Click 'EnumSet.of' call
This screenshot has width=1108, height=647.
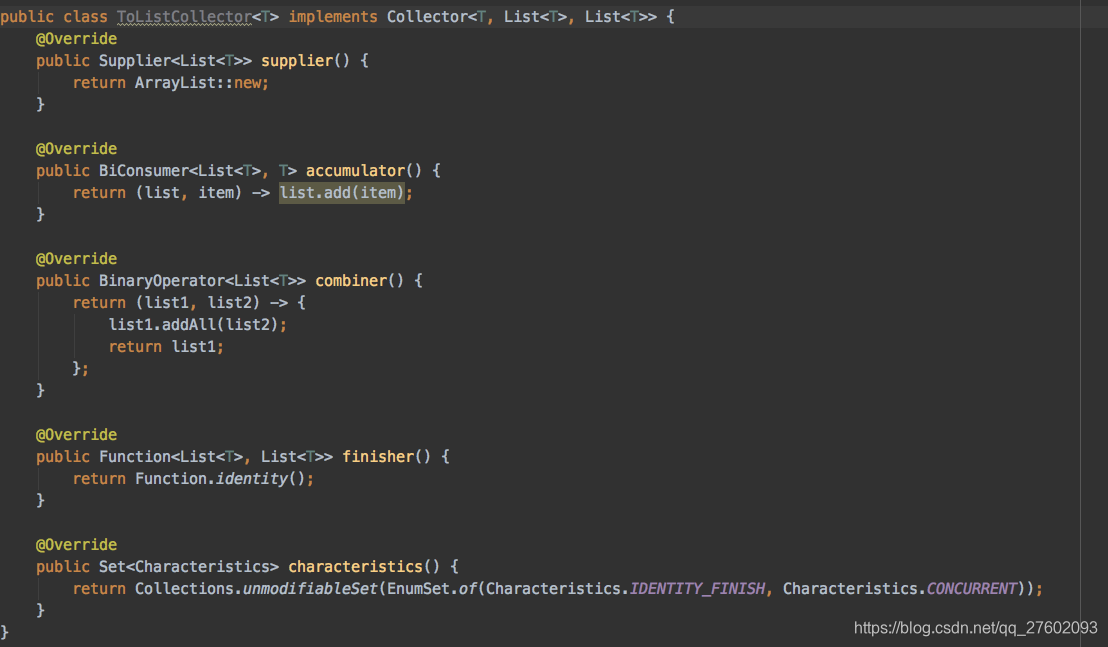click(432, 588)
